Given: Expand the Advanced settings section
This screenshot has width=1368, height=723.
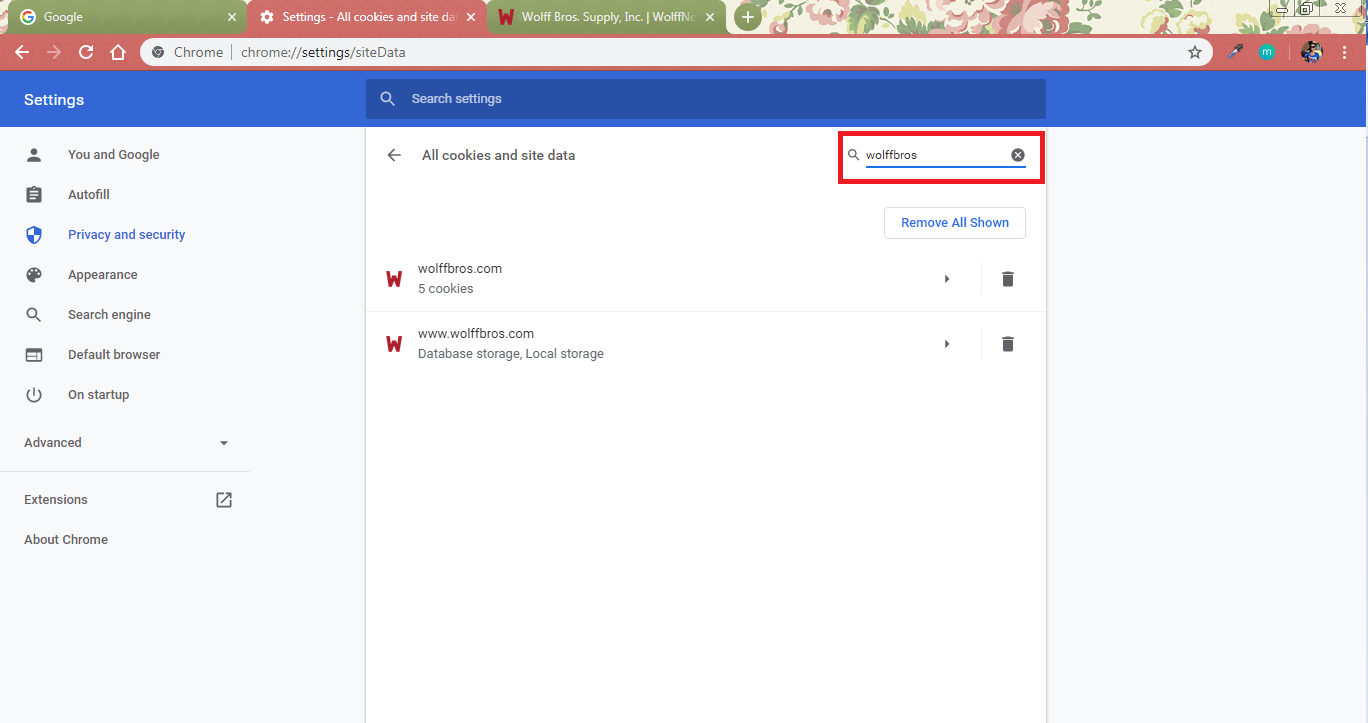Looking at the screenshot, I should coord(125,443).
